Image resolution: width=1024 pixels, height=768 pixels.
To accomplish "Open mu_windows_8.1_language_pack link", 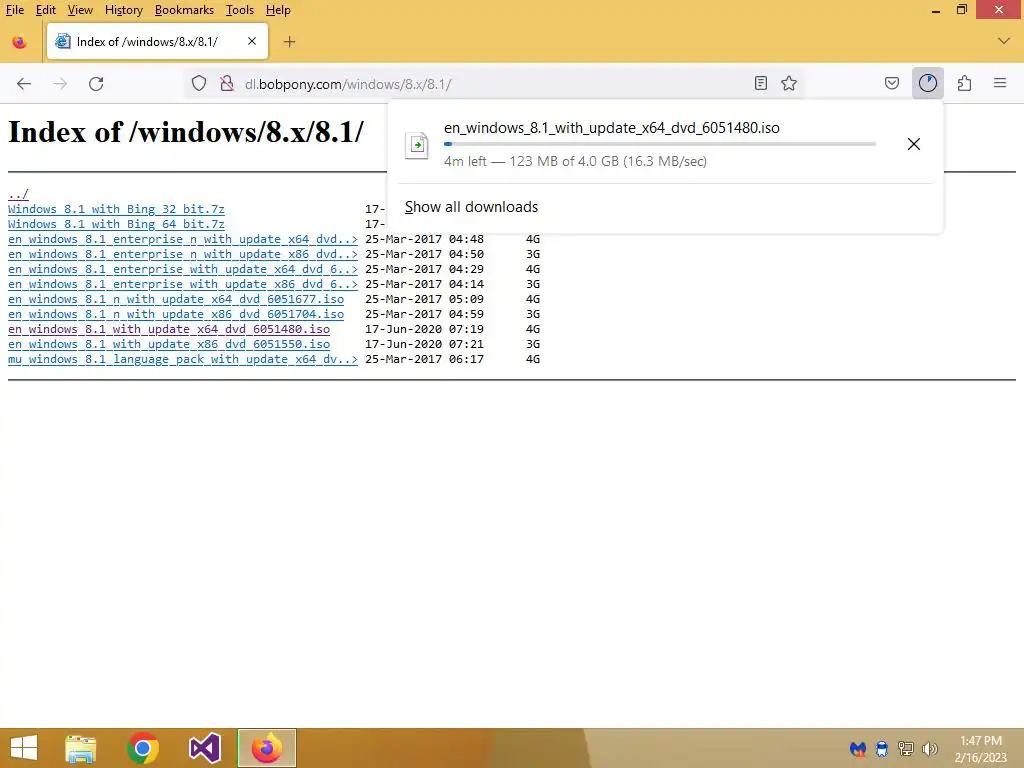I will [183, 359].
